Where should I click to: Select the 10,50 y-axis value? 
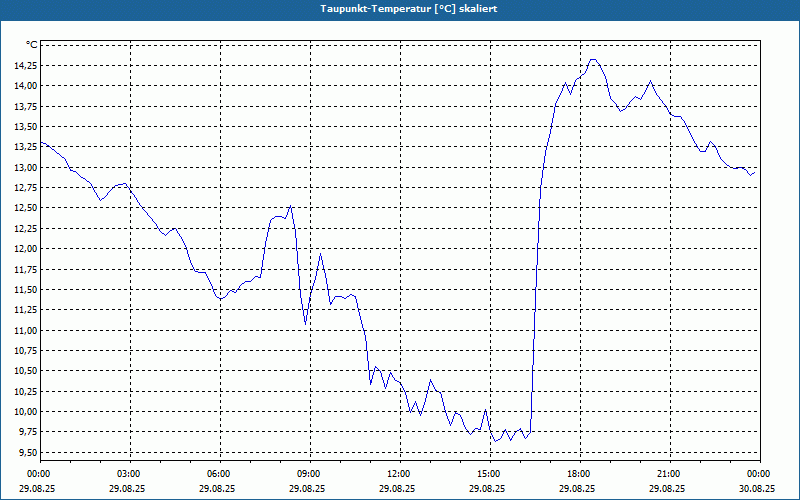pos(27,371)
